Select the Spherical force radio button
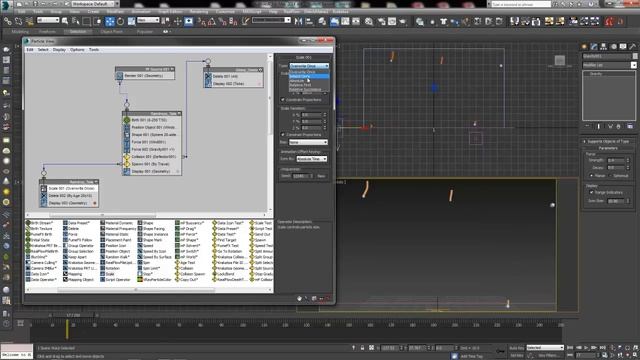 (611, 176)
